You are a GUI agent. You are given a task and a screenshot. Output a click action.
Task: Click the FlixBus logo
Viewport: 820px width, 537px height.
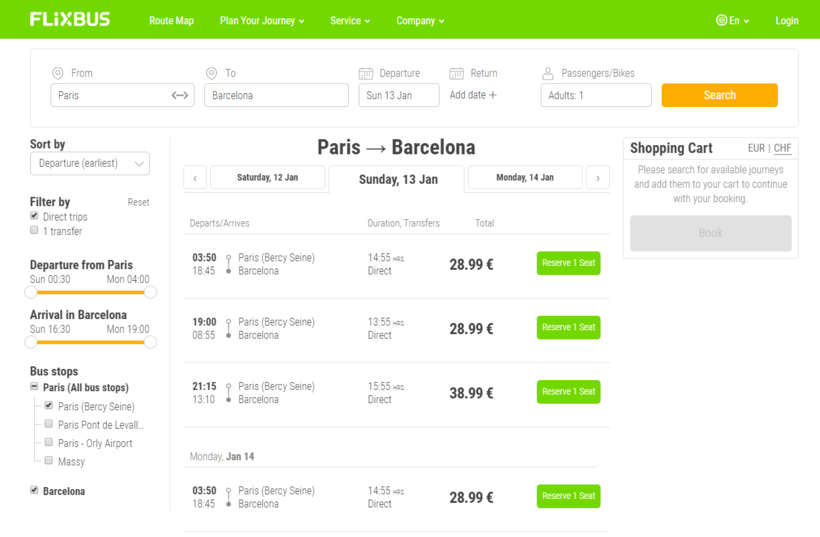(x=70, y=19)
